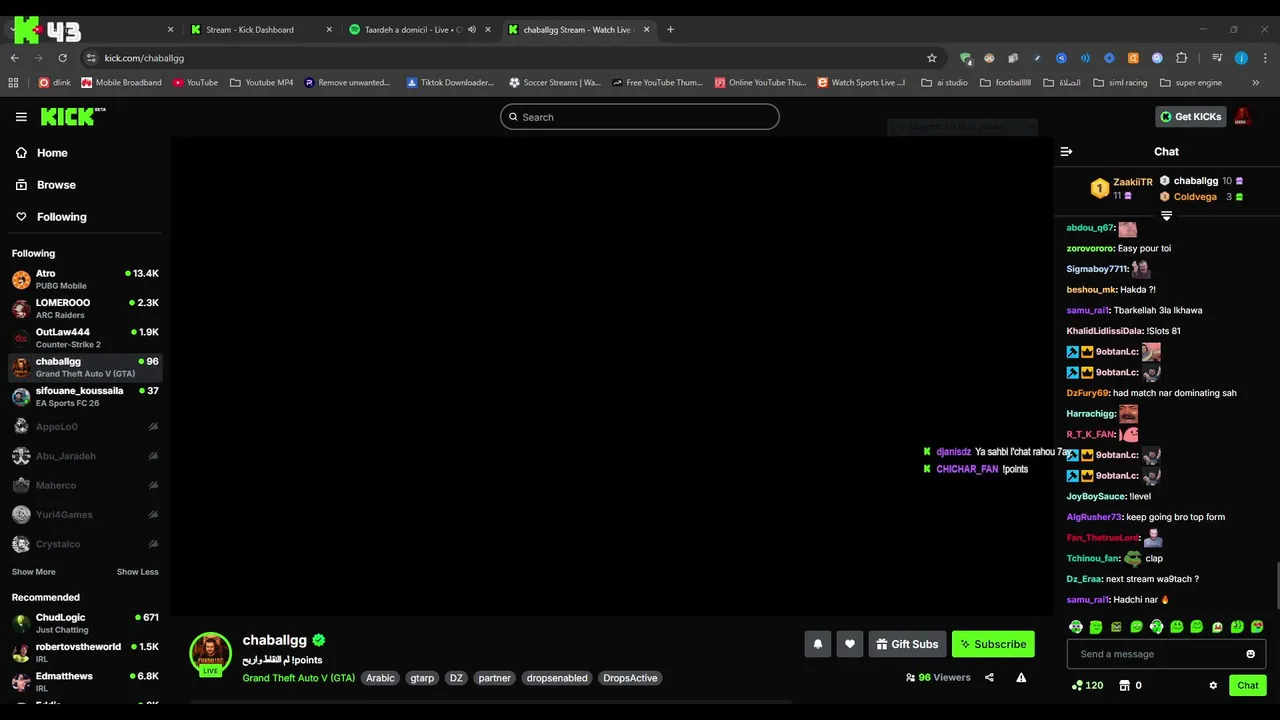Click Show Less in following list
Image resolution: width=1280 pixels, height=720 pixels.
pyautogui.click(x=138, y=572)
